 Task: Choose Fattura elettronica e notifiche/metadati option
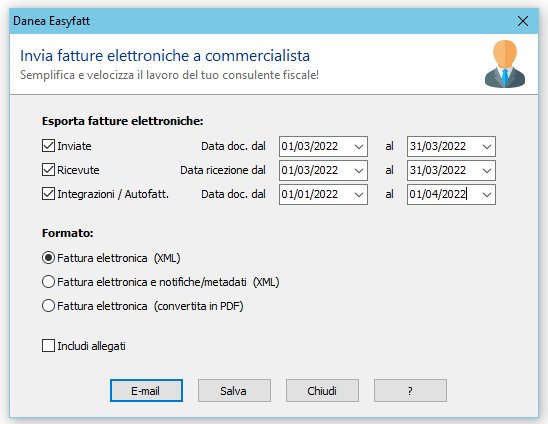point(48,282)
